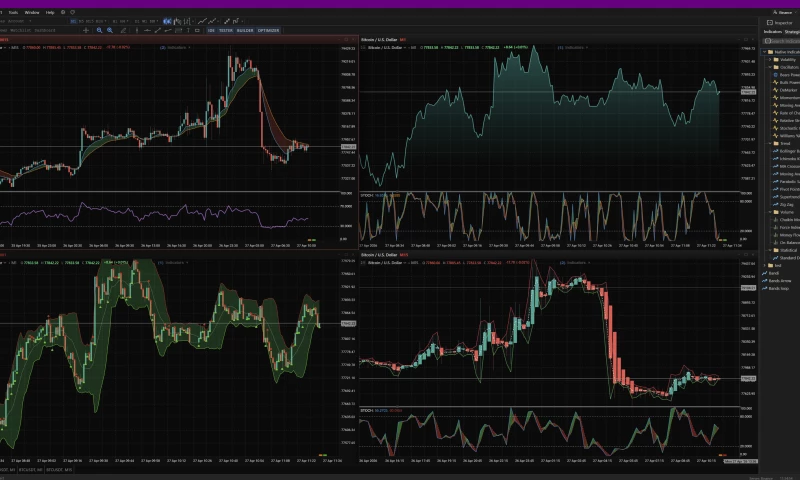The width and height of the screenshot is (800, 480).
Task: Select the Momentum indicator
Action: (x=786, y=98)
